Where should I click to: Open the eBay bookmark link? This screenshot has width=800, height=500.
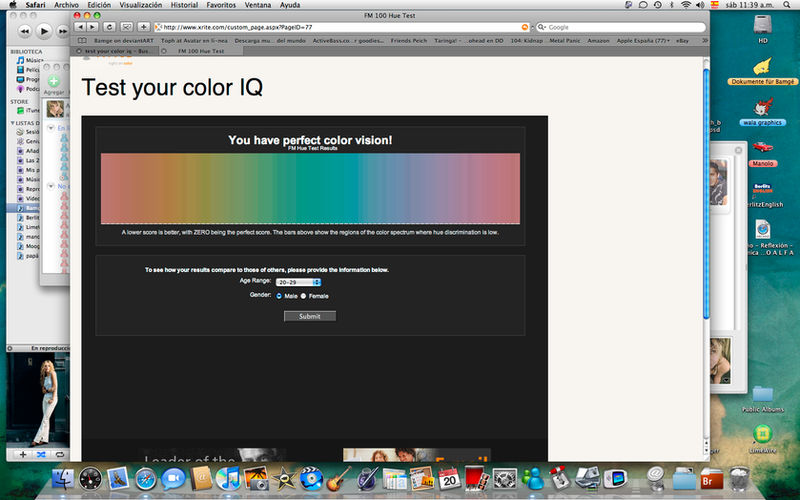tap(682, 40)
